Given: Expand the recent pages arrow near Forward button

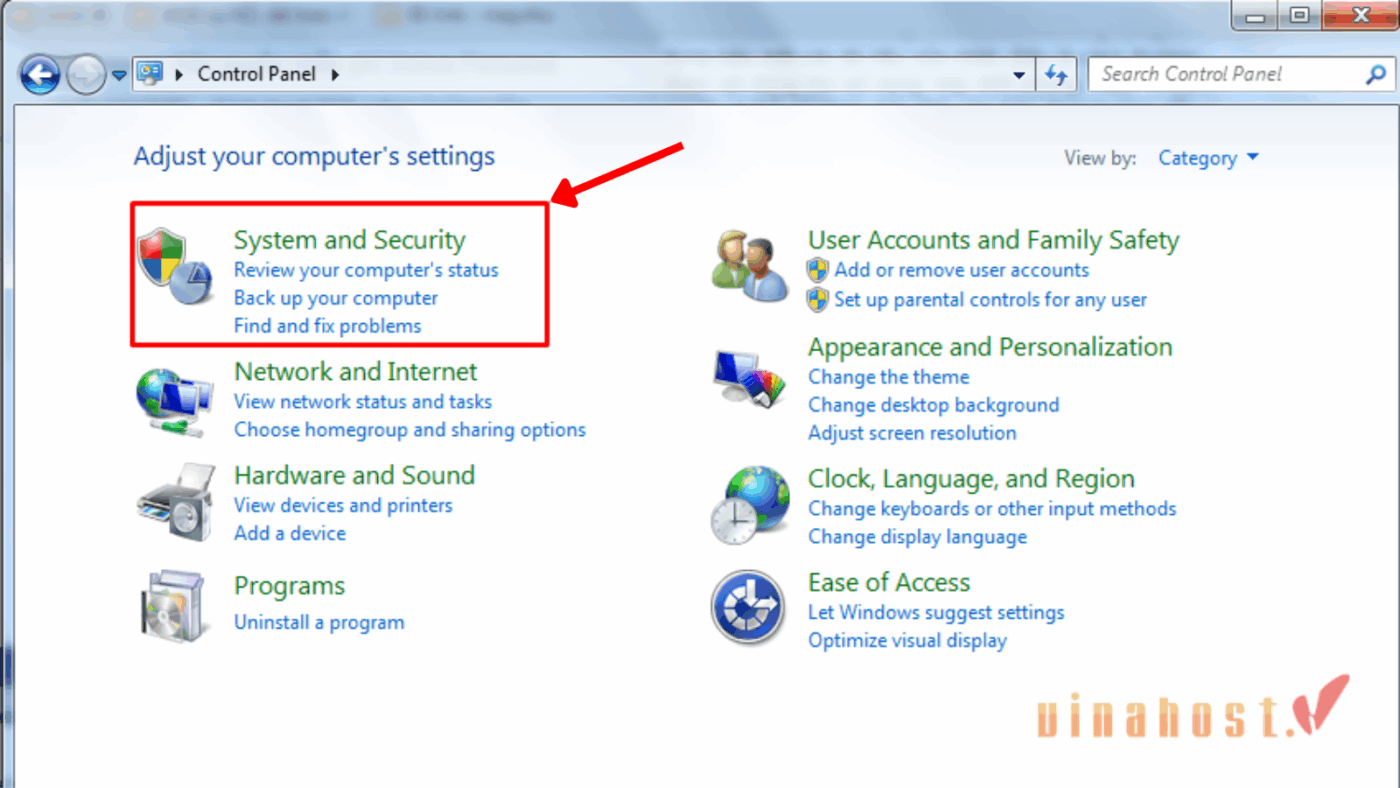Looking at the screenshot, I should click(x=119, y=75).
